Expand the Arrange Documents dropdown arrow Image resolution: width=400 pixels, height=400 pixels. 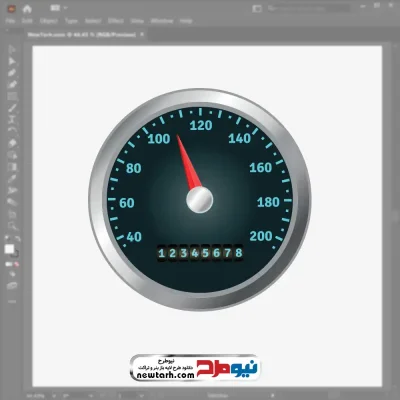(x=65, y=8)
